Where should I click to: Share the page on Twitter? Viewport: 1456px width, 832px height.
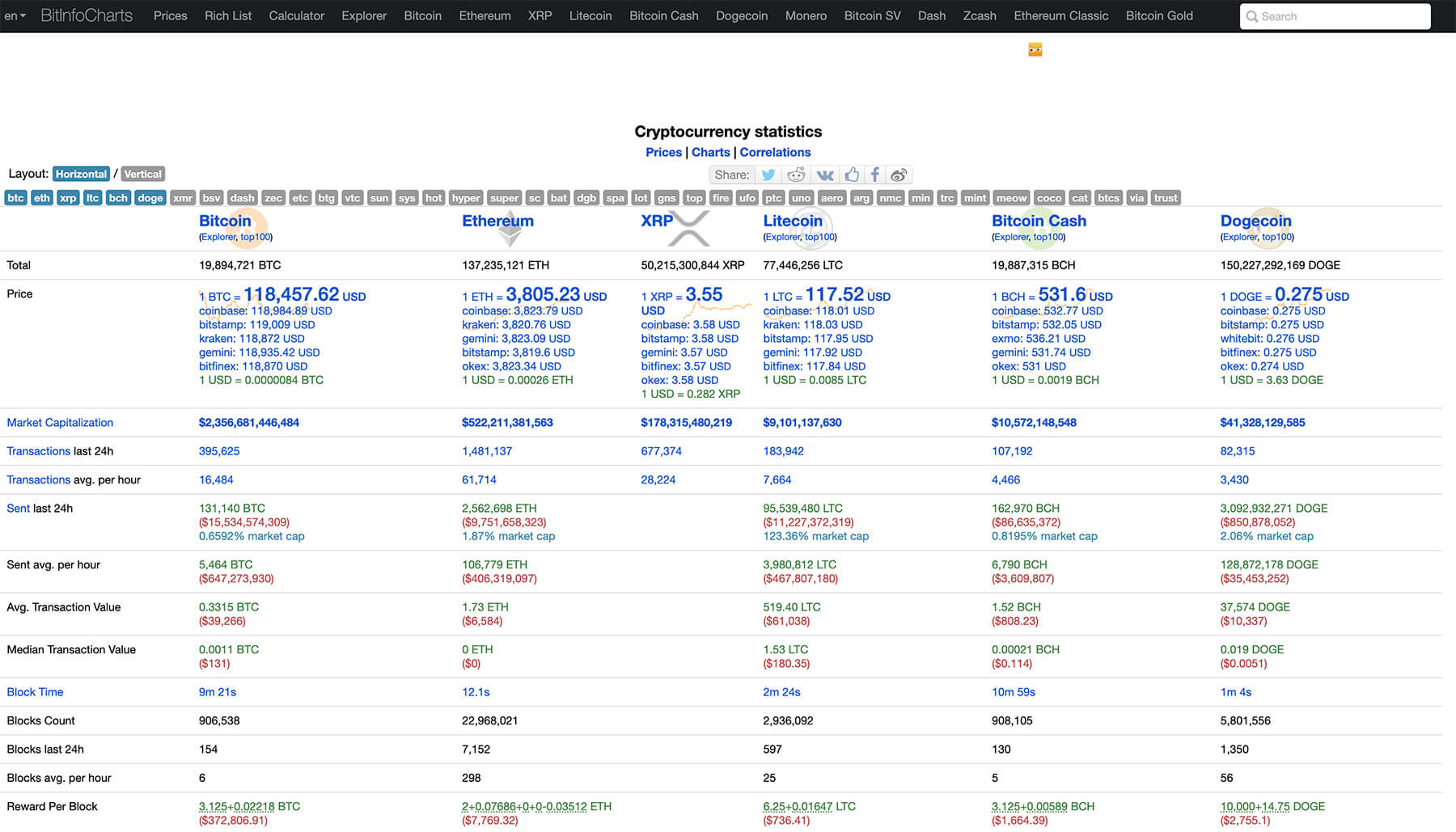[768, 175]
